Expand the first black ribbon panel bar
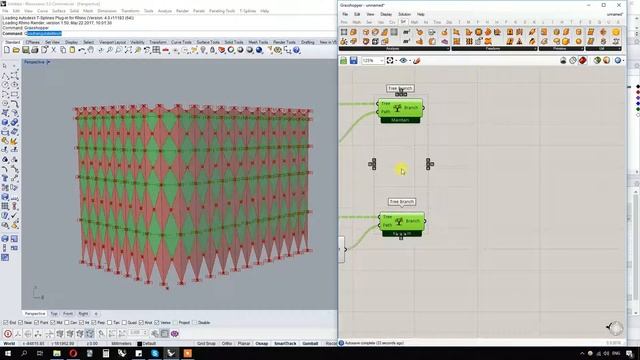 coord(394,49)
